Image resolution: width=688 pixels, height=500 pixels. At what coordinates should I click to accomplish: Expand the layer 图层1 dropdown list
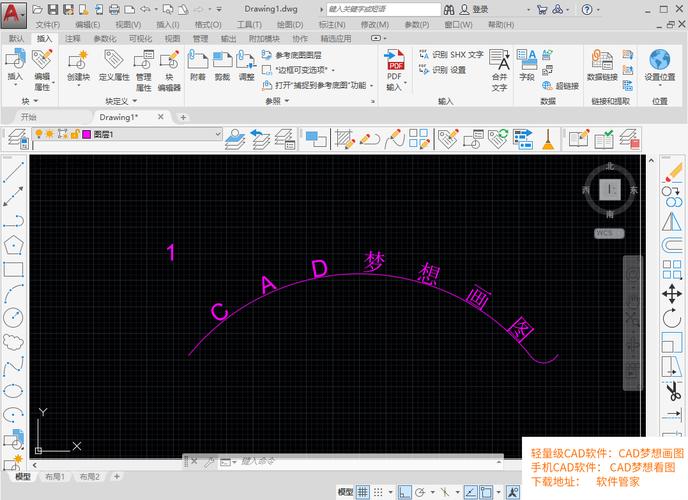tap(216, 134)
